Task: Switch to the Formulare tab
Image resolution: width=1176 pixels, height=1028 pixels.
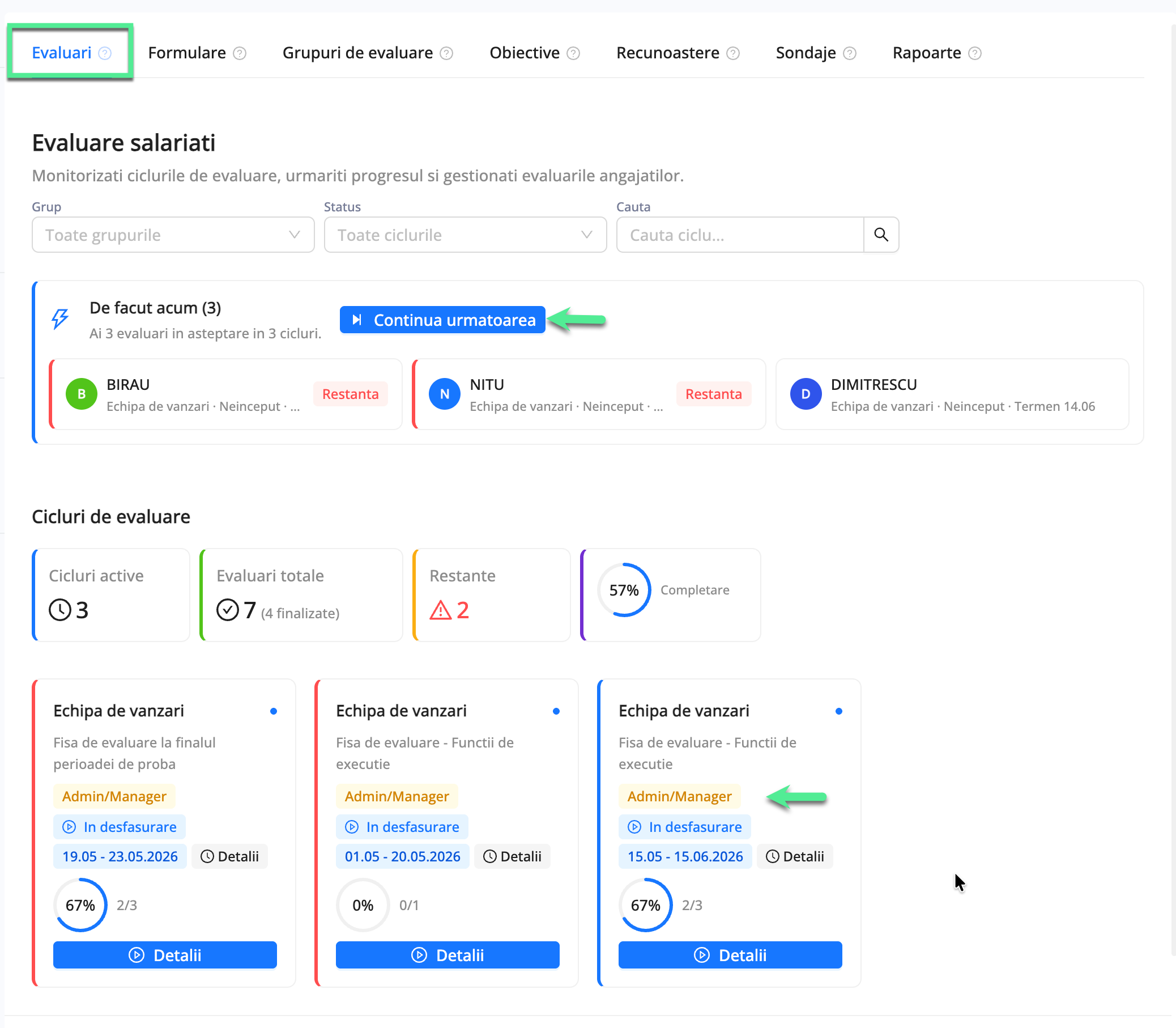Action: point(187,53)
